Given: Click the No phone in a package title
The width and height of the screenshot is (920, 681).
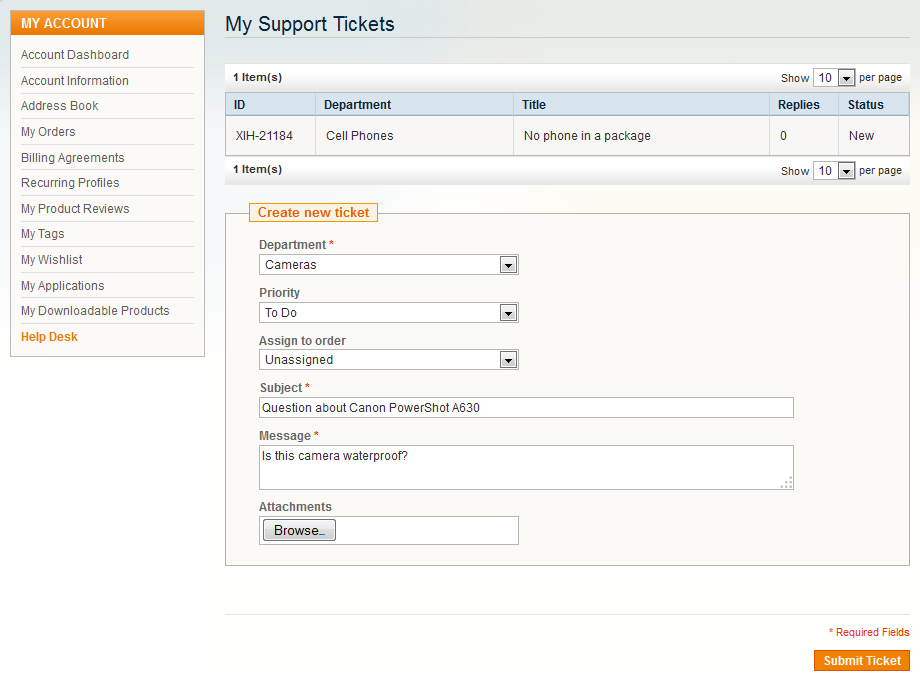Looking at the screenshot, I should [587, 135].
